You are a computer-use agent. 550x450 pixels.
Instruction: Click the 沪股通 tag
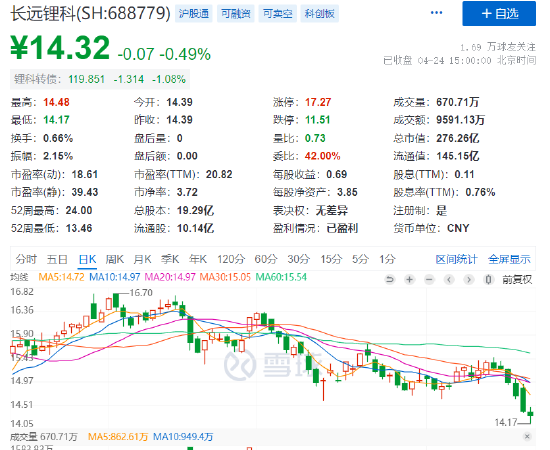coord(194,14)
